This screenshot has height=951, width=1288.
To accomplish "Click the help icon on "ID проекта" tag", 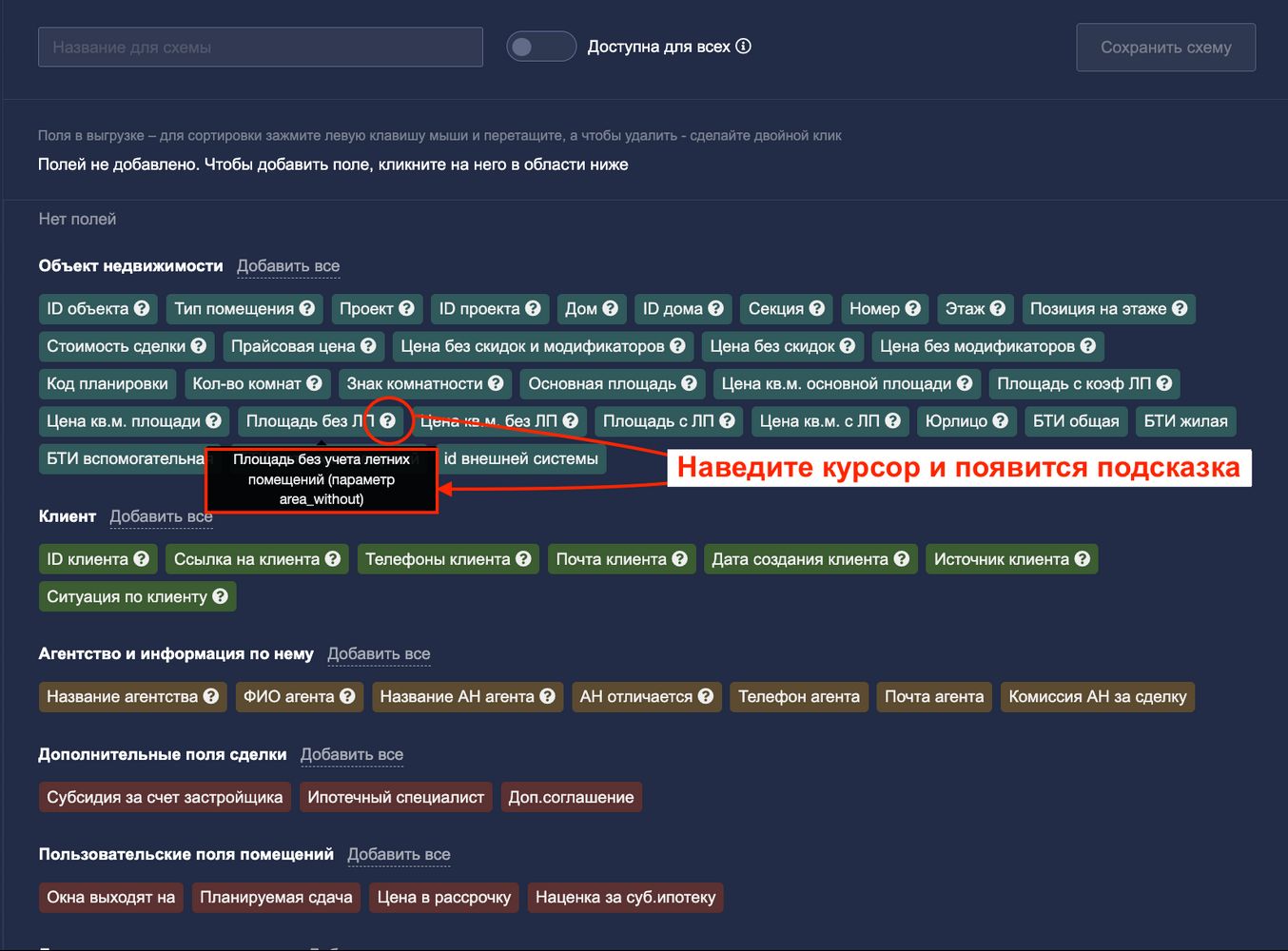I will coord(533,308).
